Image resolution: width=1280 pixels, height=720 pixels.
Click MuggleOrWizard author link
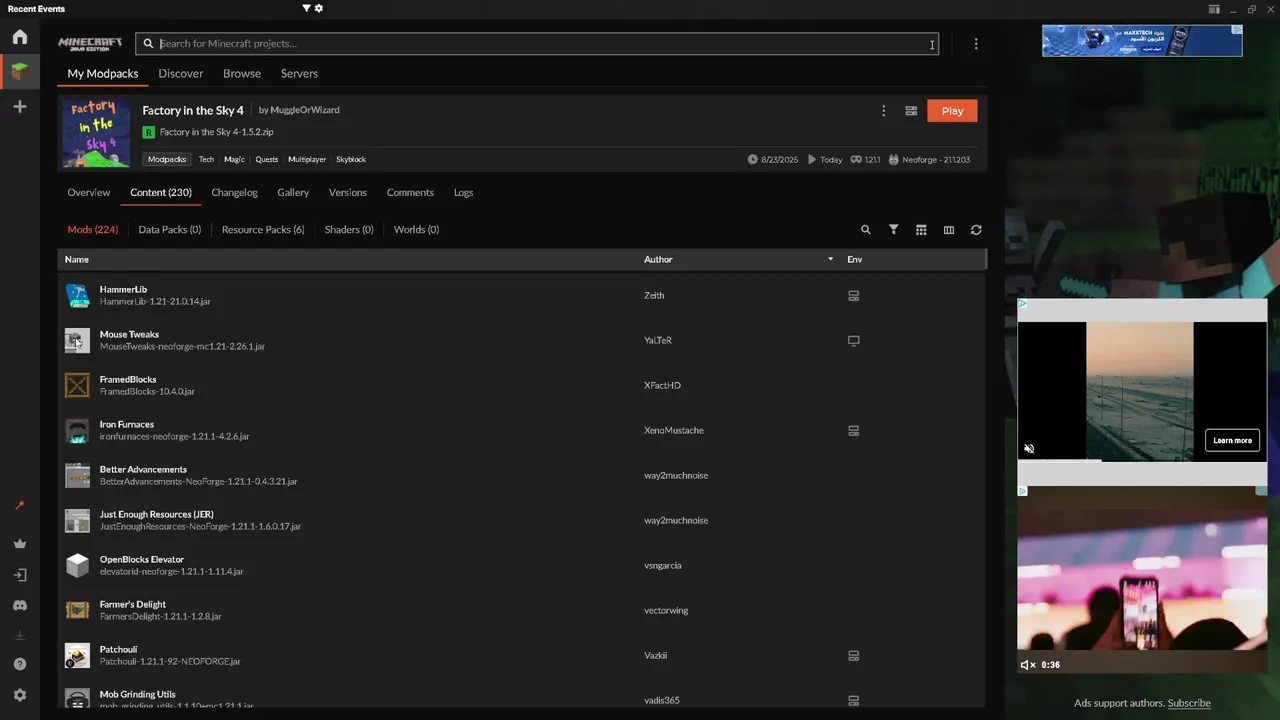[304, 110]
